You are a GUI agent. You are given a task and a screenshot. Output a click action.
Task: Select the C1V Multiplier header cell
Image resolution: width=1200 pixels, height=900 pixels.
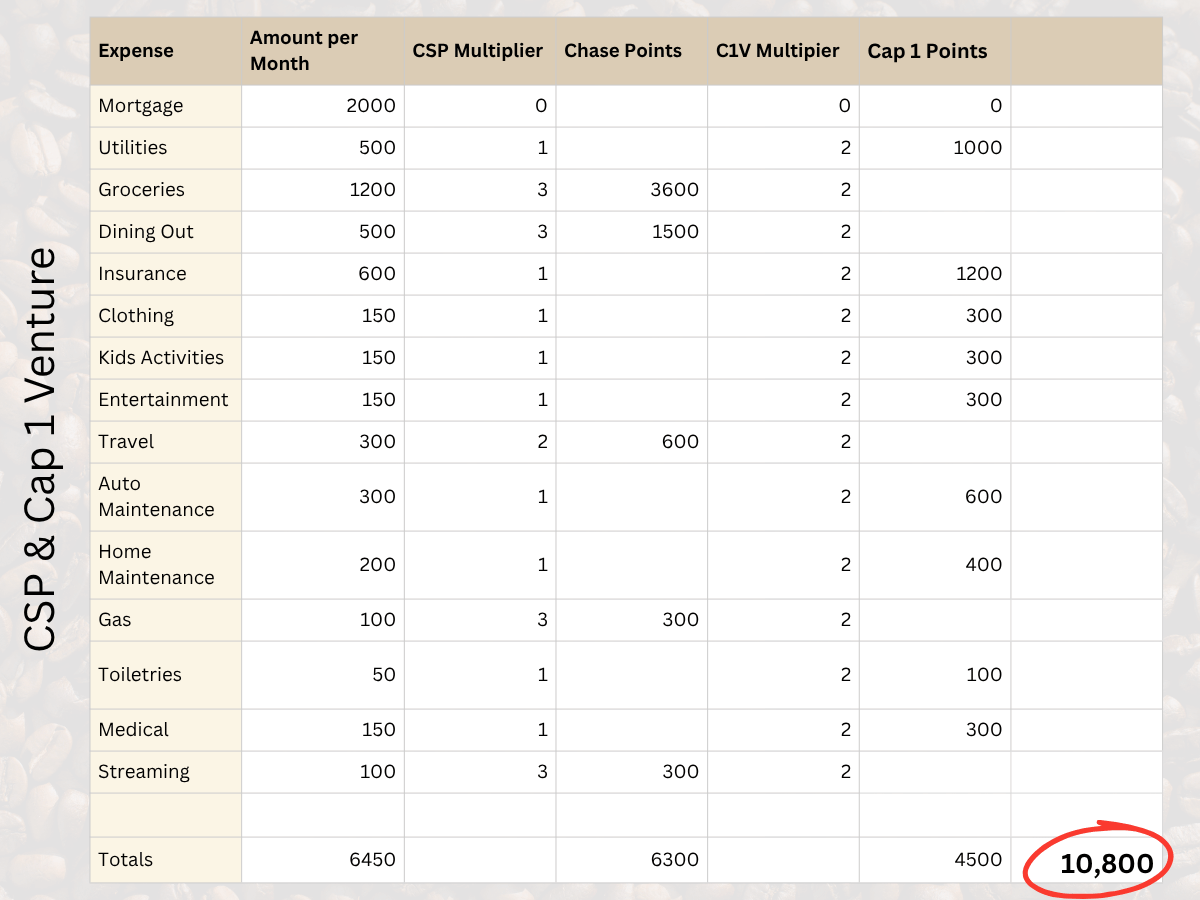pyautogui.click(x=778, y=51)
